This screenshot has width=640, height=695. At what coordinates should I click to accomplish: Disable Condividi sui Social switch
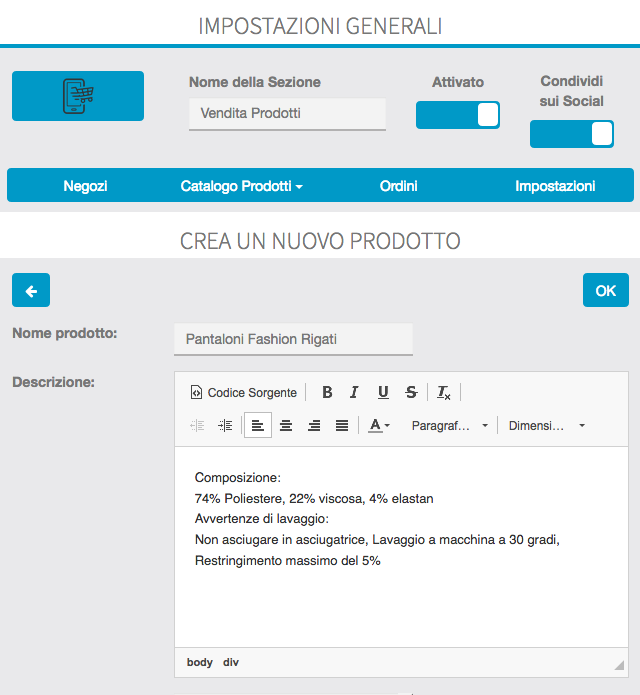tap(571, 134)
